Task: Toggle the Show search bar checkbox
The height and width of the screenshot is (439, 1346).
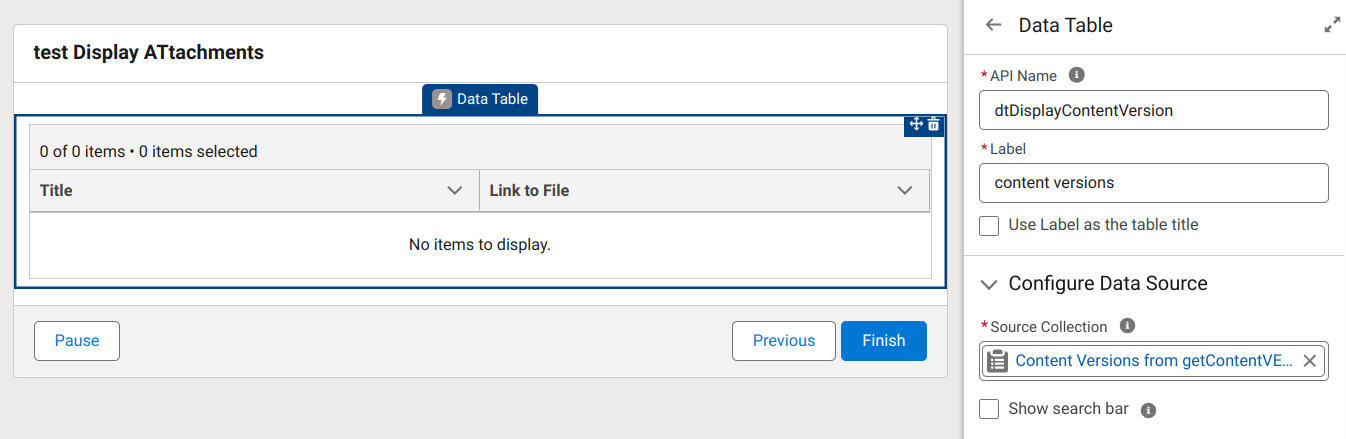Action: 989,409
